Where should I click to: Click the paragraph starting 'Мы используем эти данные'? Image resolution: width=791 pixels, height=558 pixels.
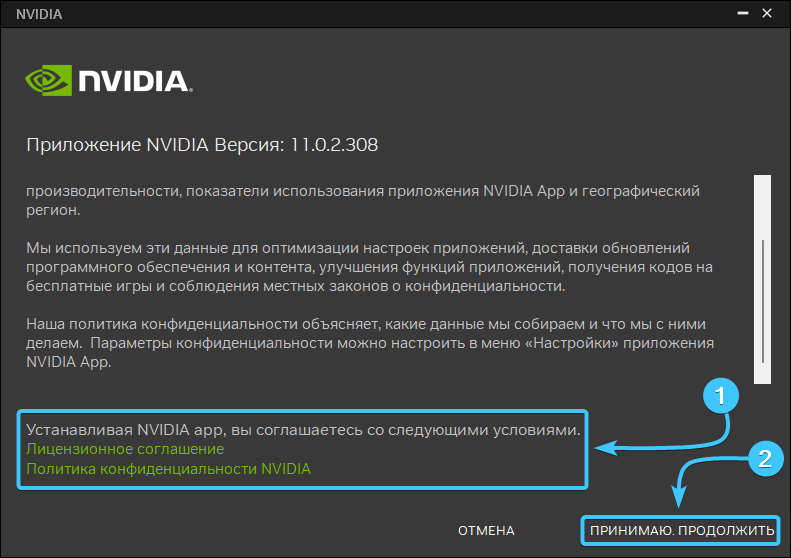369,267
